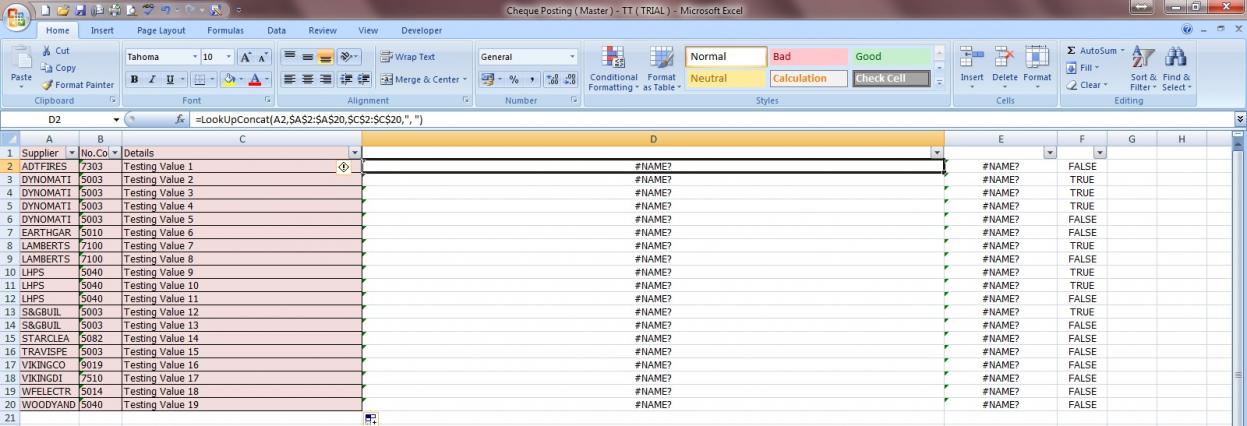The height and width of the screenshot is (426, 1247).
Task: Switch to the Formulas tab
Action: tap(226, 31)
